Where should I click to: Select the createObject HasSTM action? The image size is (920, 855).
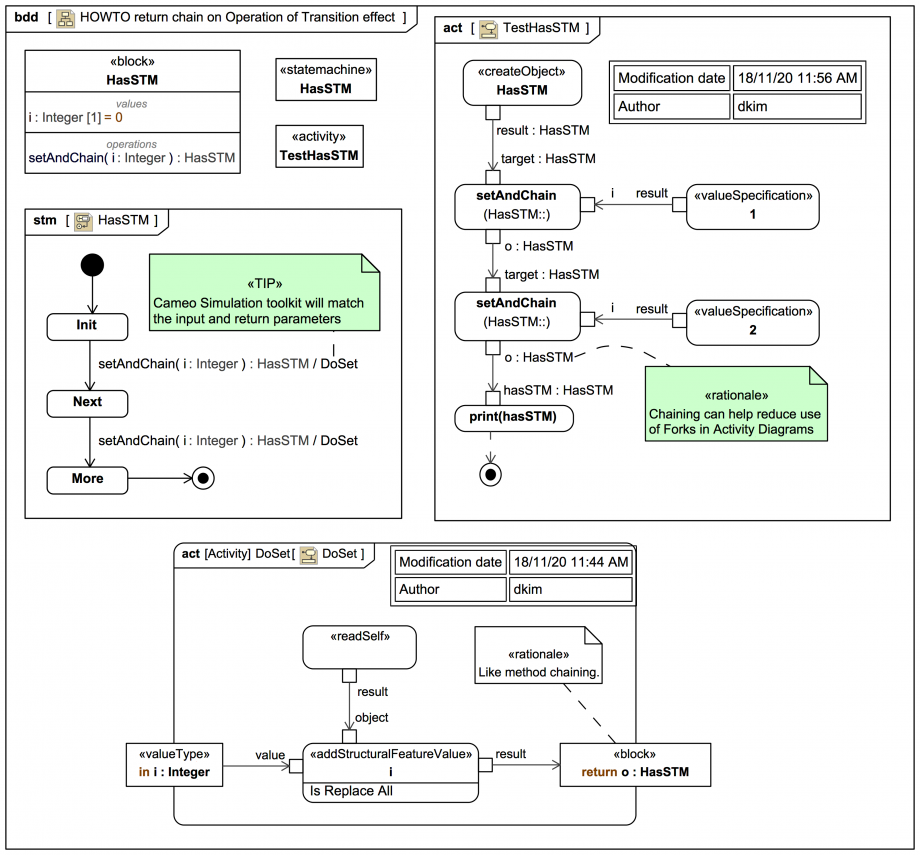(522, 82)
